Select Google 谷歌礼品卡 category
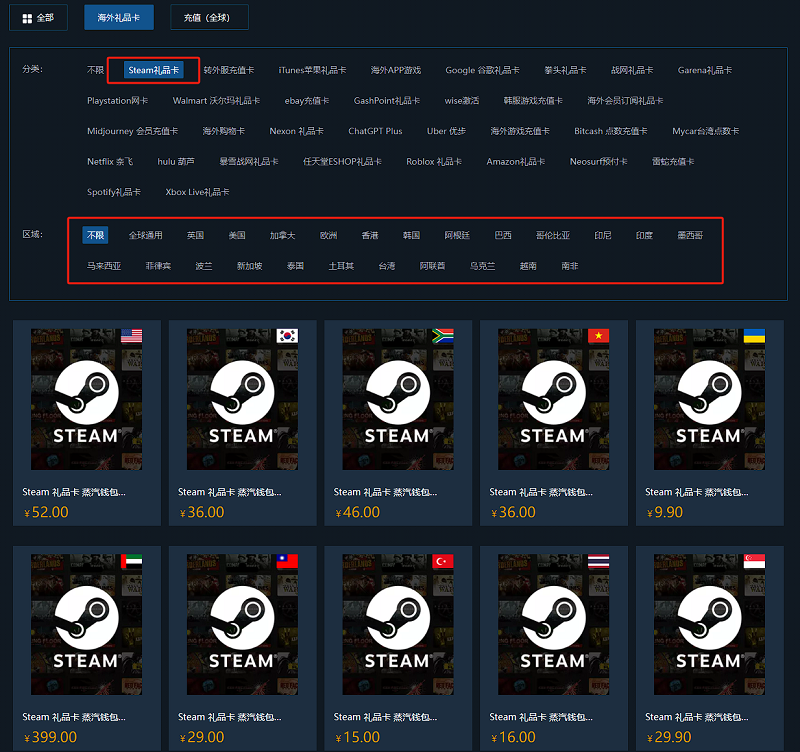This screenshot has height=752, width=800. tap(483, 70)
